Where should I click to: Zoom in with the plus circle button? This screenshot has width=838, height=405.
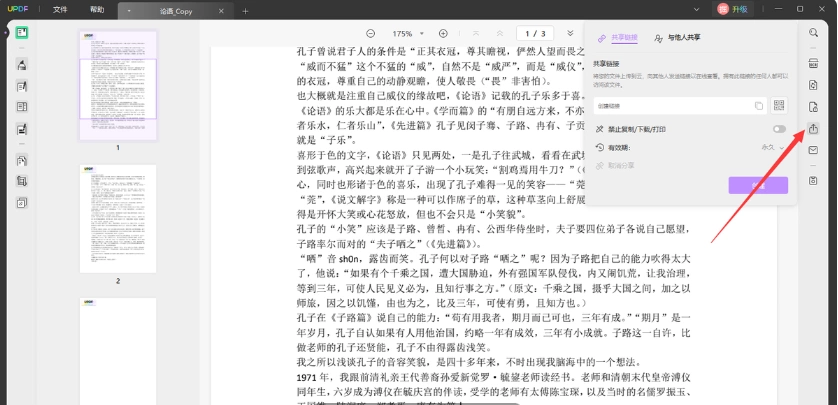tap(443, 33)
